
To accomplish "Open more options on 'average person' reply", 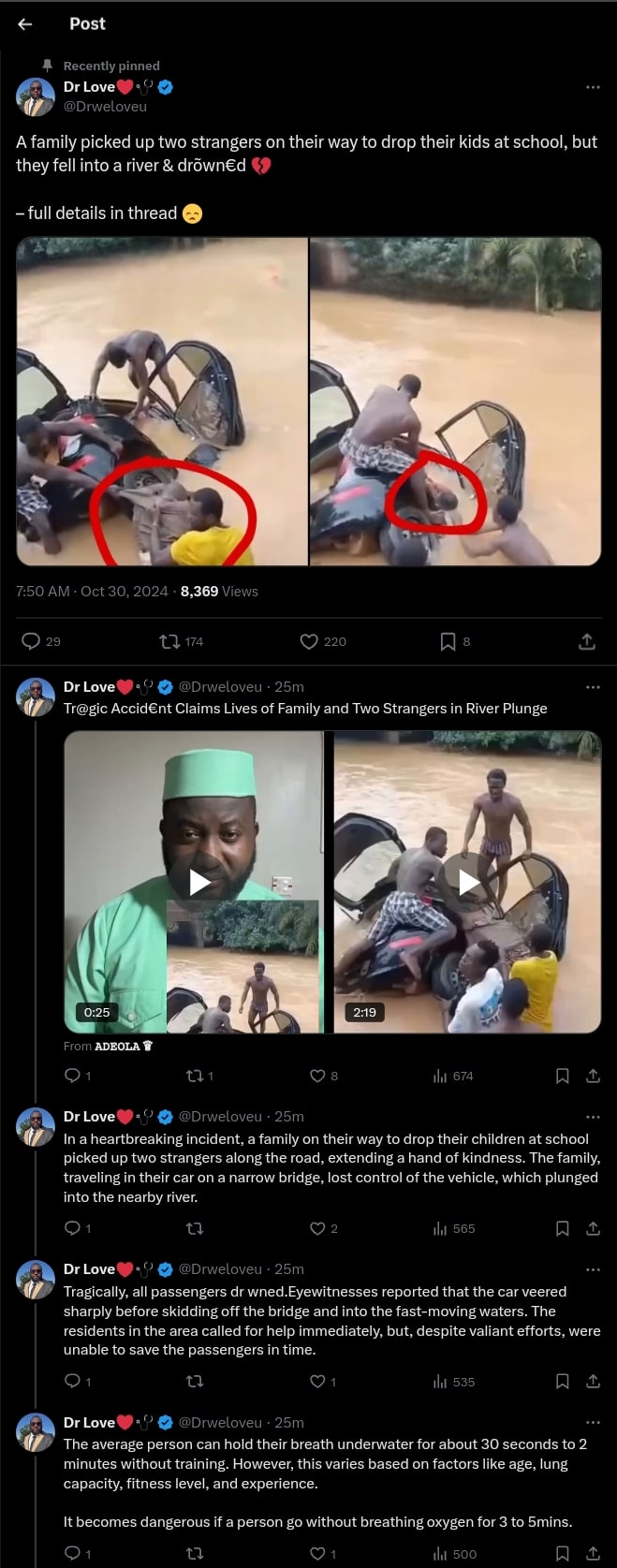I will pos(592,1423).
